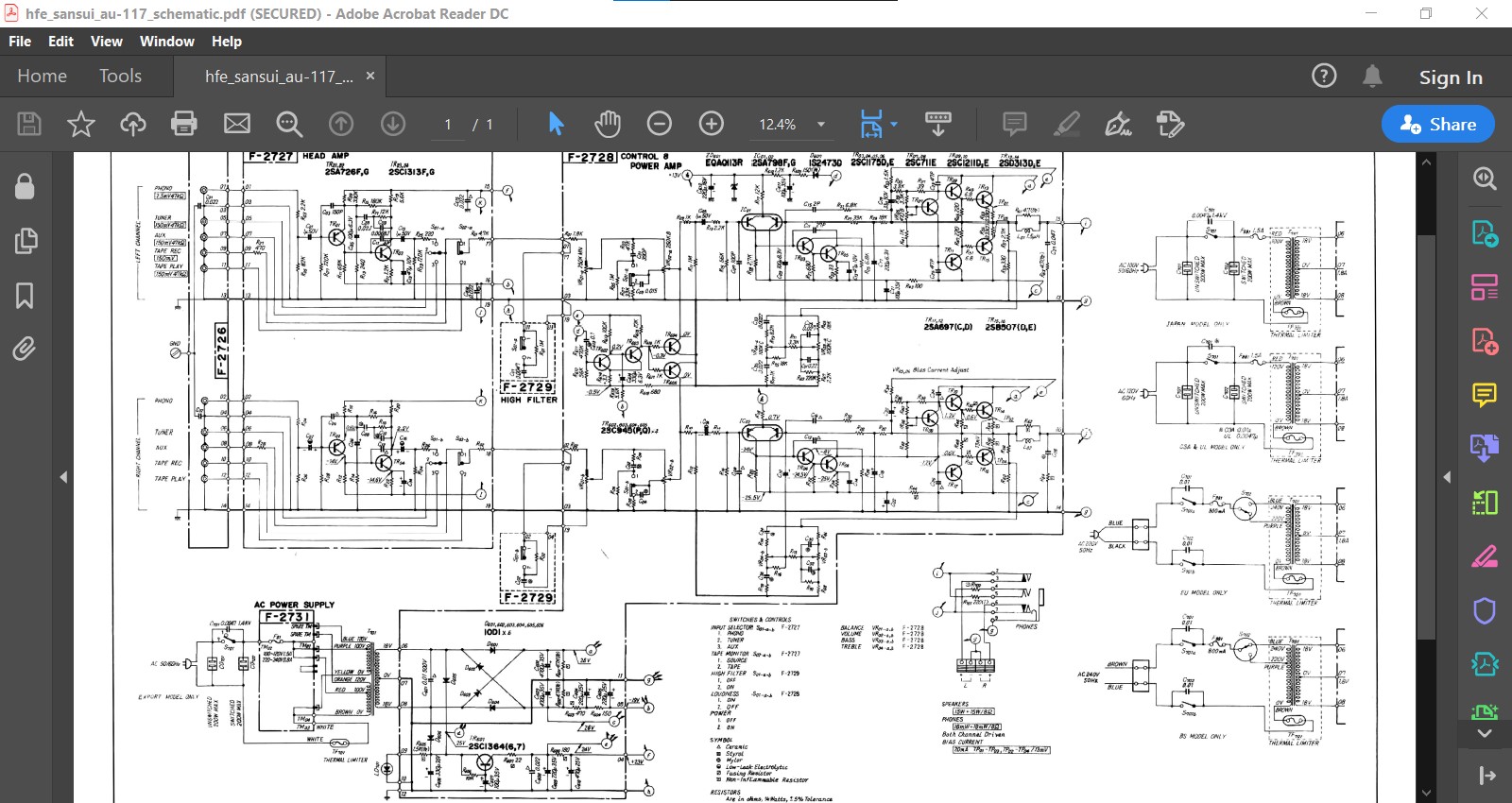Select the hfe_sansui_au-117 document tab
Screen dimensions: 1512x803
[279, 77]
